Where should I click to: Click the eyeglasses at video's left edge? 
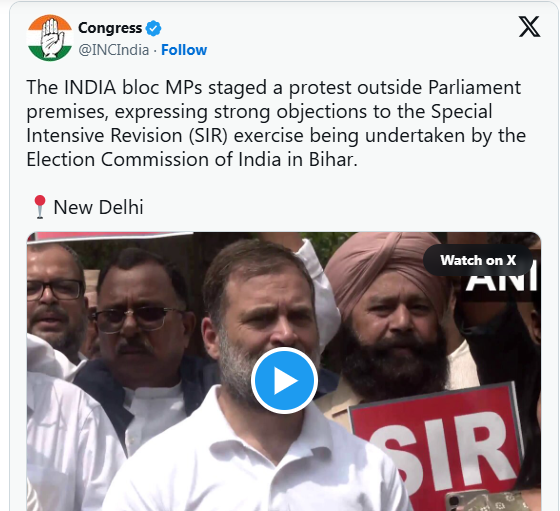click(55, 290)
